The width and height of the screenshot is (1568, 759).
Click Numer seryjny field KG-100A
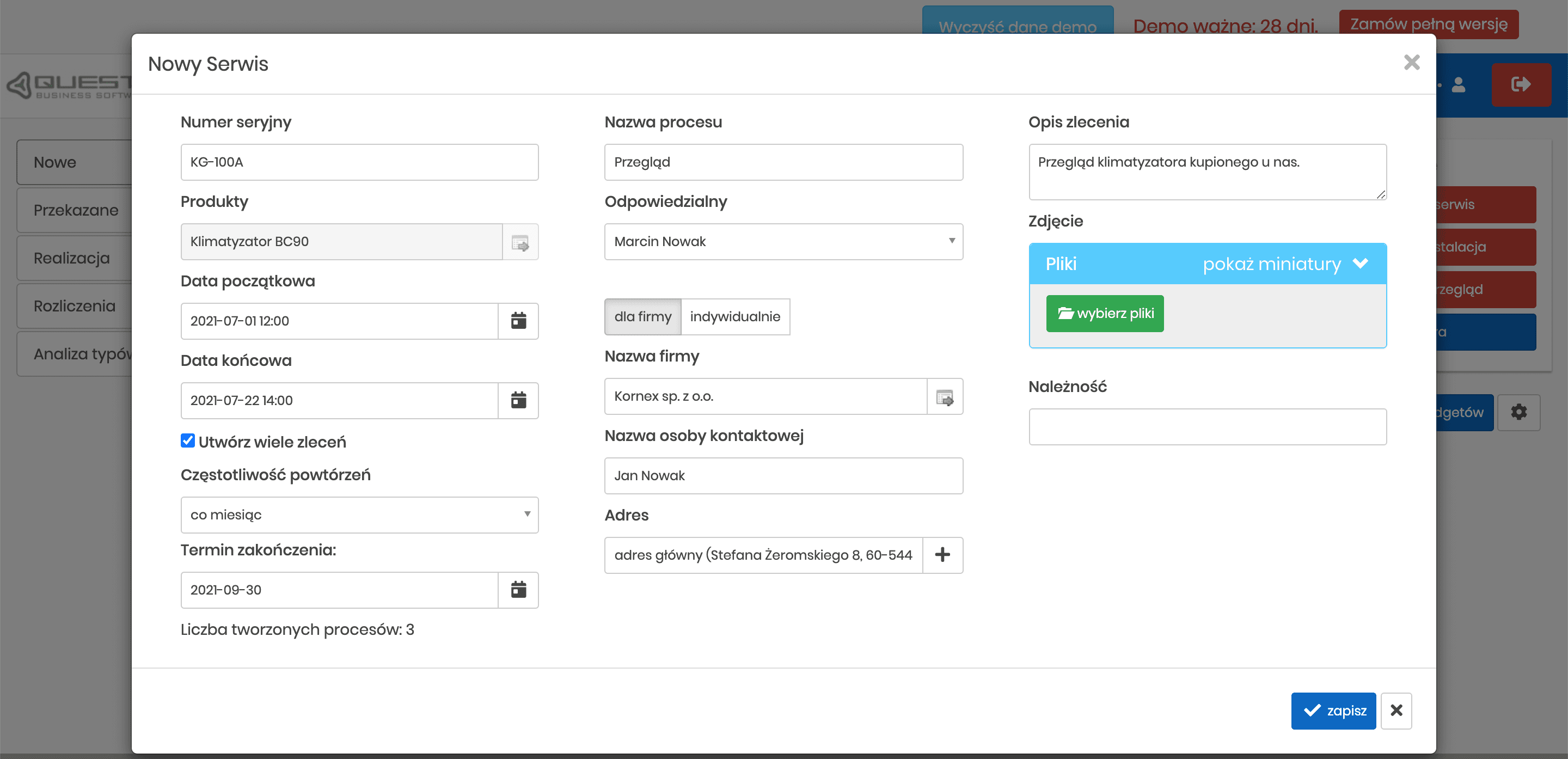359,162
